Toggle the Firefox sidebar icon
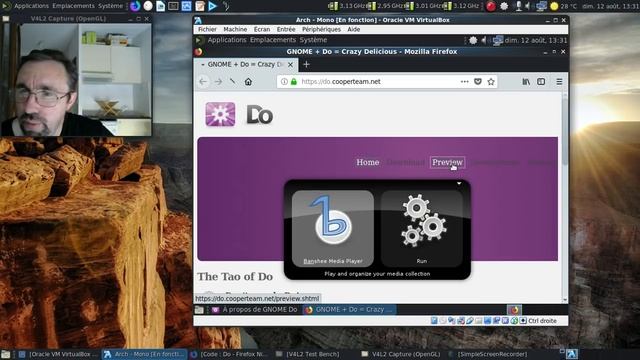 tap(541, 82)
